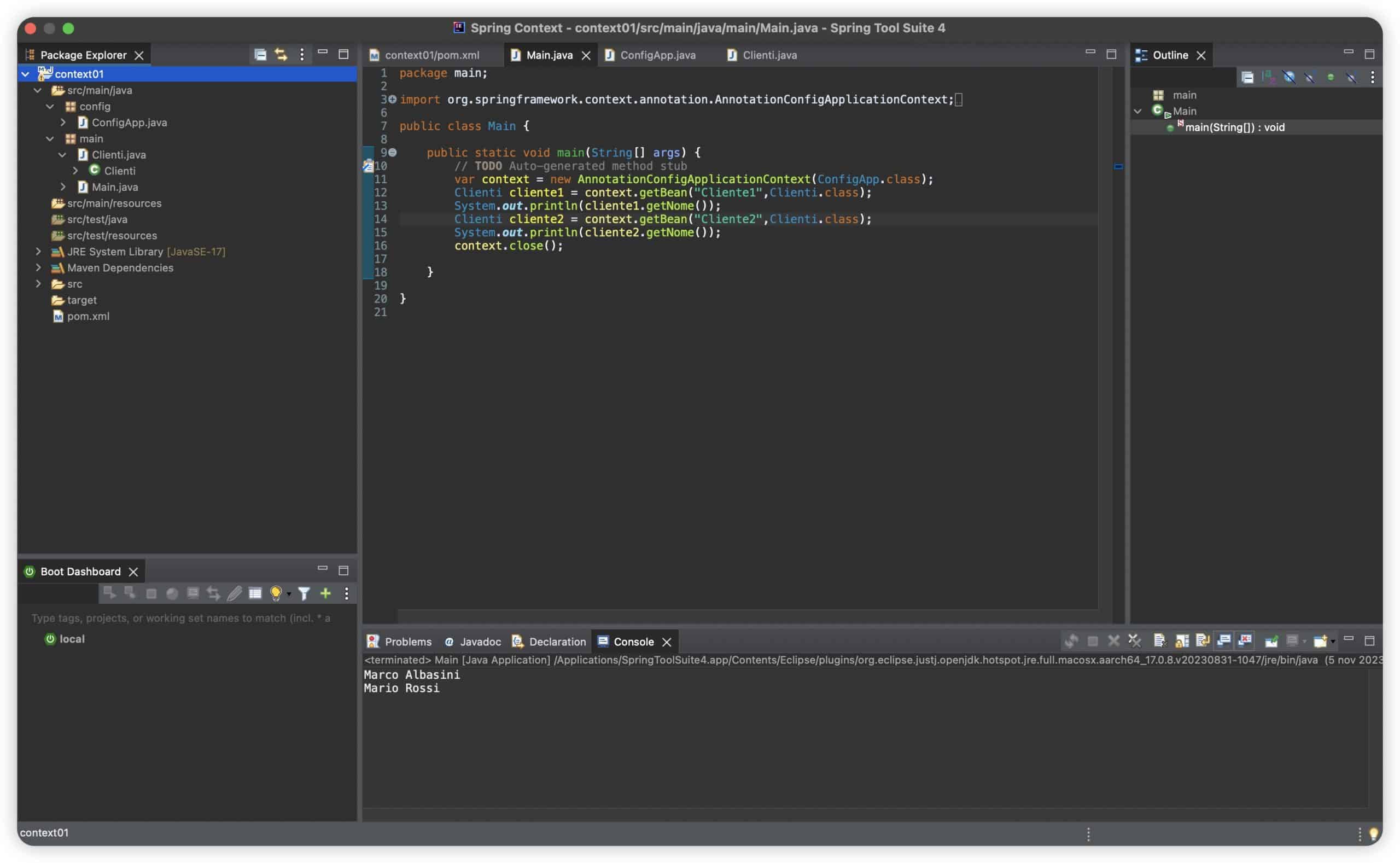Expand JRE System Library node
1400x863 pixels.
38,251
